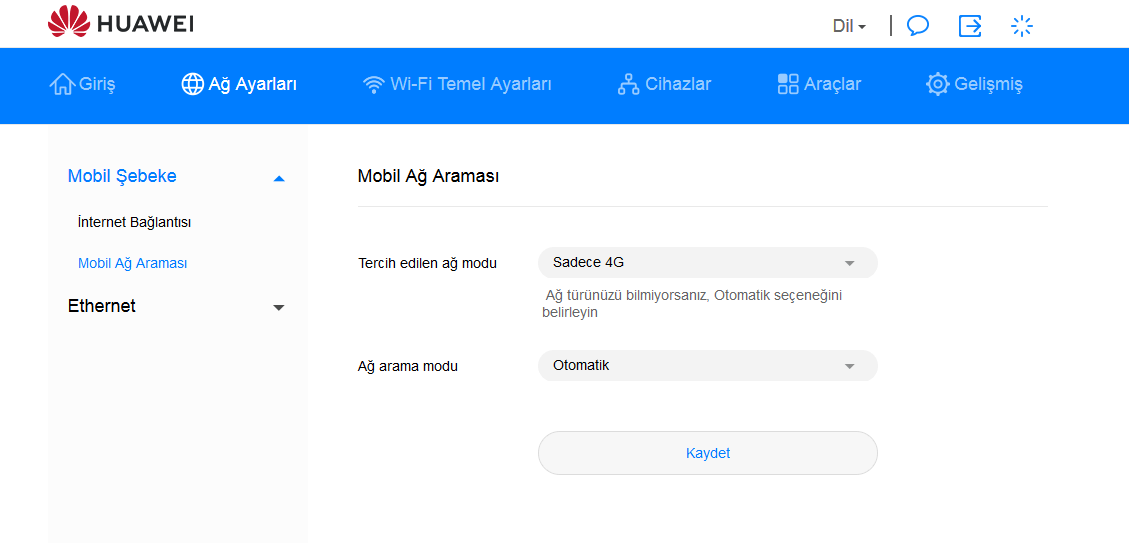Viewport: 1129px width, 543px height.
Task: Click the logout exit icon
Action: pos(970,26)
